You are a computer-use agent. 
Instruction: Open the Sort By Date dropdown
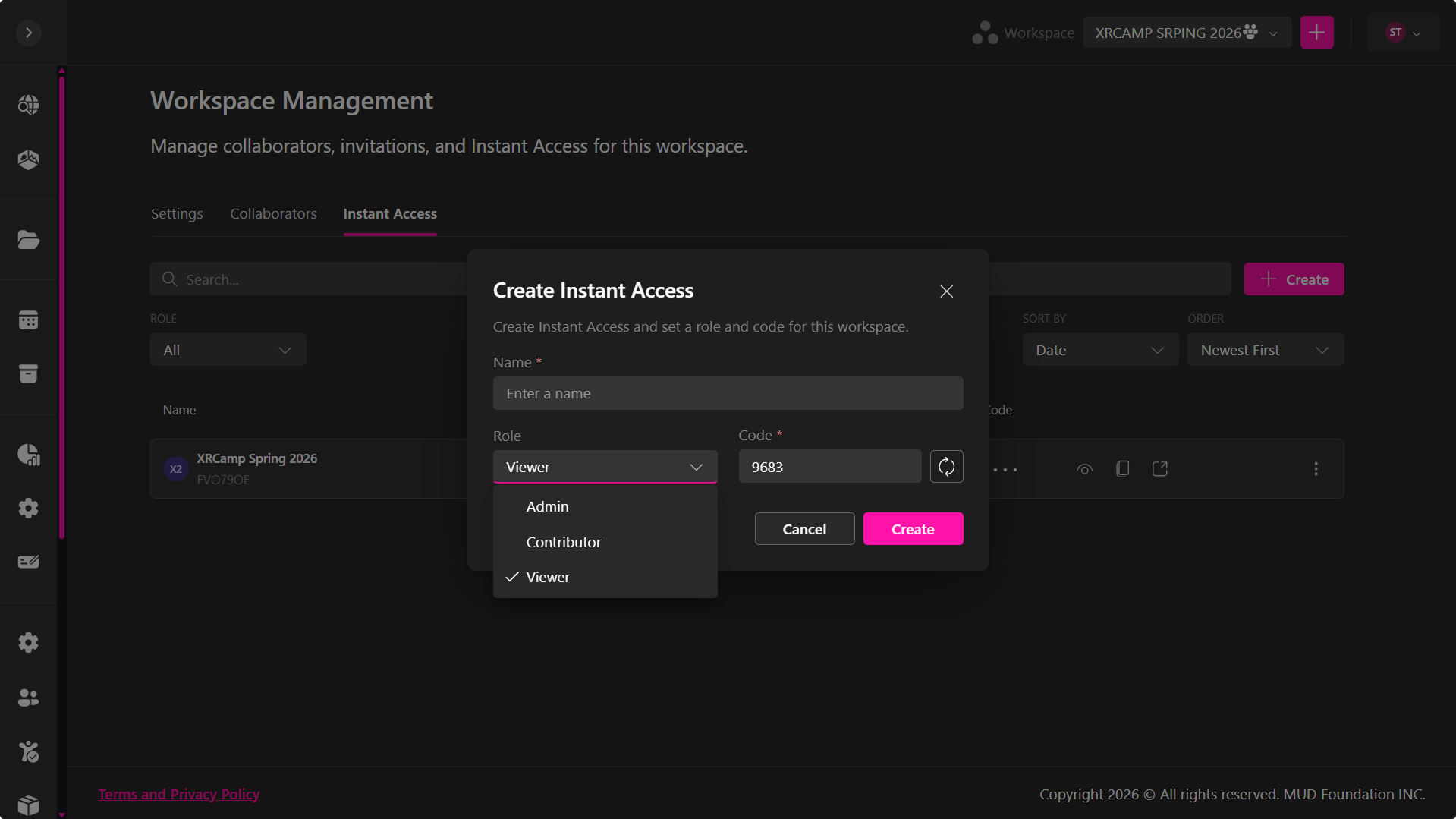coord(1099,350)
